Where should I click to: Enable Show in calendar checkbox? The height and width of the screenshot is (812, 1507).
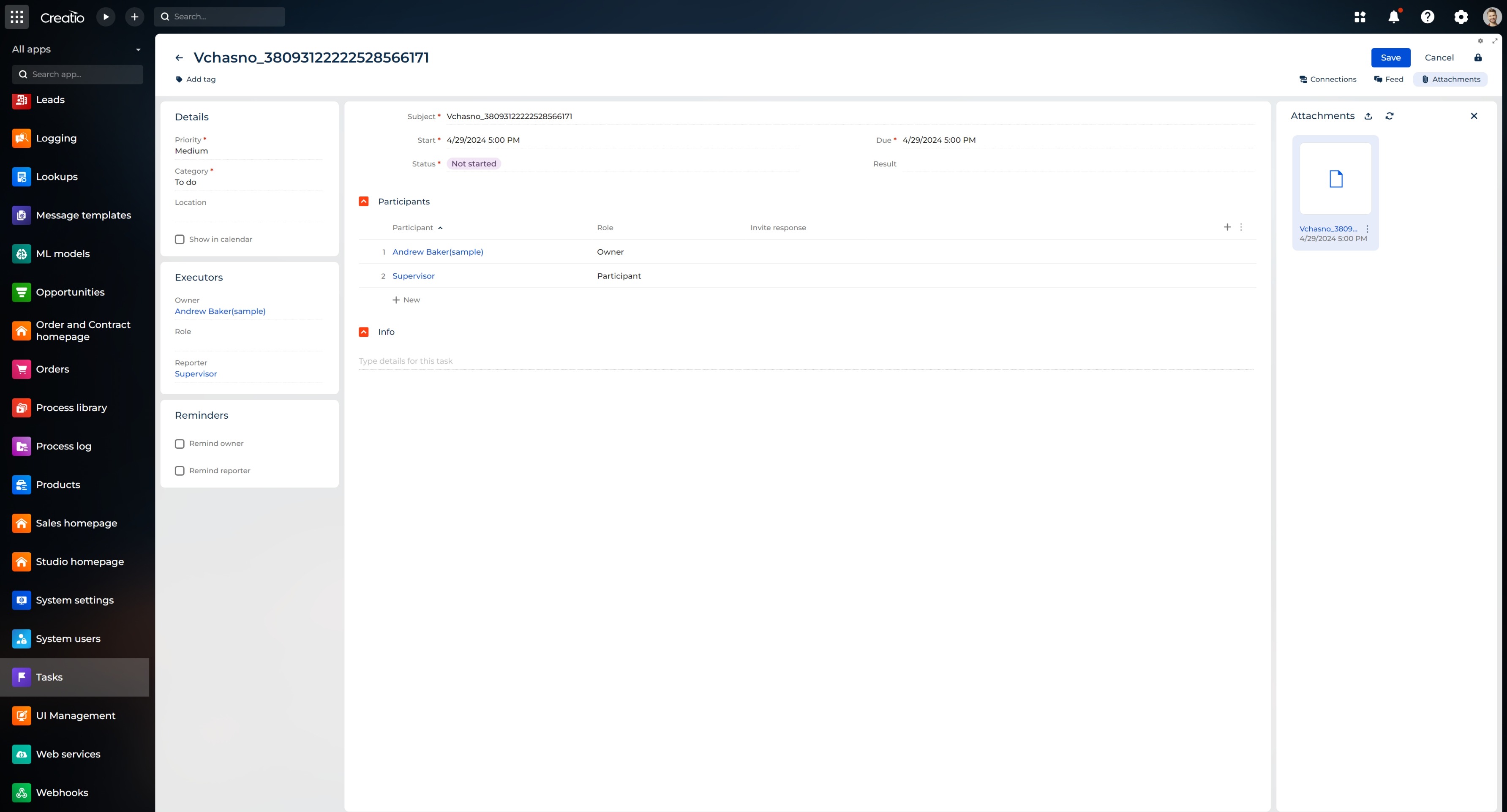[x=180, y=239]
